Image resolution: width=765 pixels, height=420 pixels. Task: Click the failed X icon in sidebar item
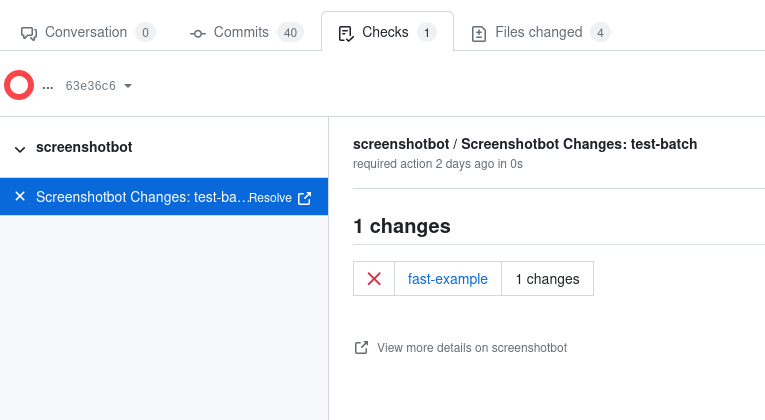click(x=20, y=197)
